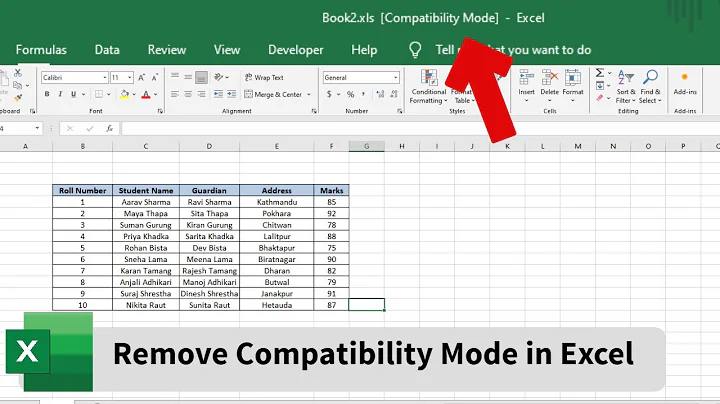Open the Alignment dialog launcher
This screenshot has height=404, width=720.
click(x=314, y=111)
